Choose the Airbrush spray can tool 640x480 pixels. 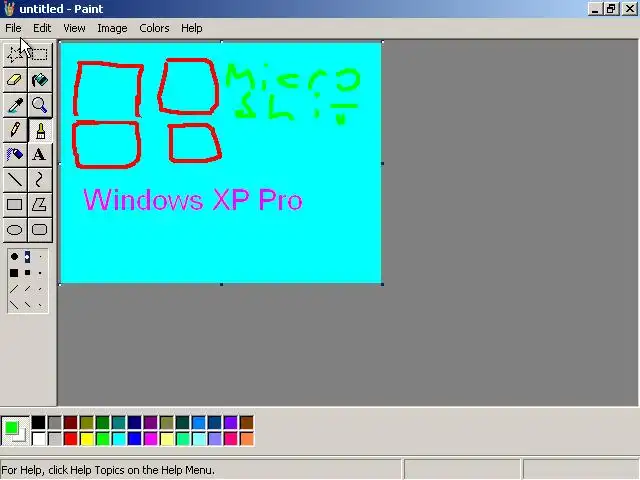(x=15, y=155)
